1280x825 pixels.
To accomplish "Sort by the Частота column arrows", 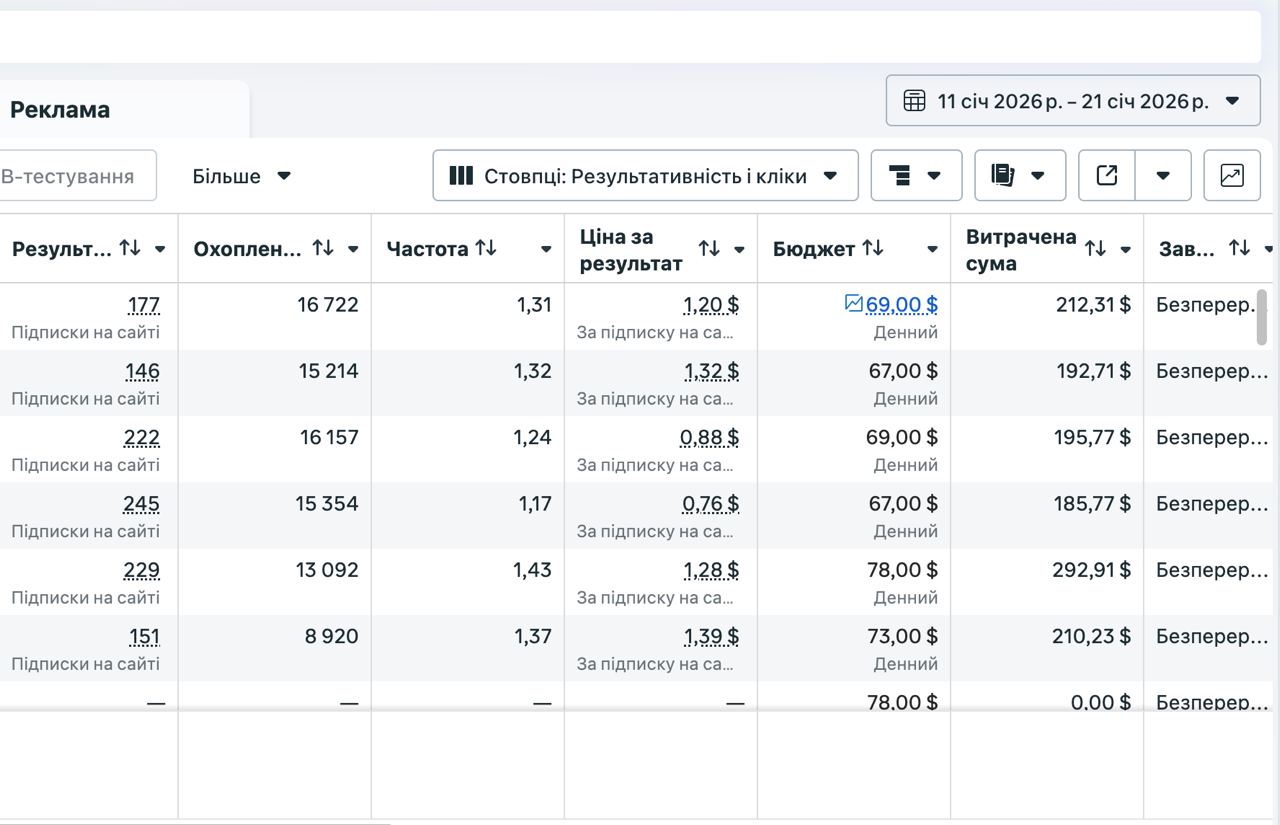I will (x=486, y=248).
